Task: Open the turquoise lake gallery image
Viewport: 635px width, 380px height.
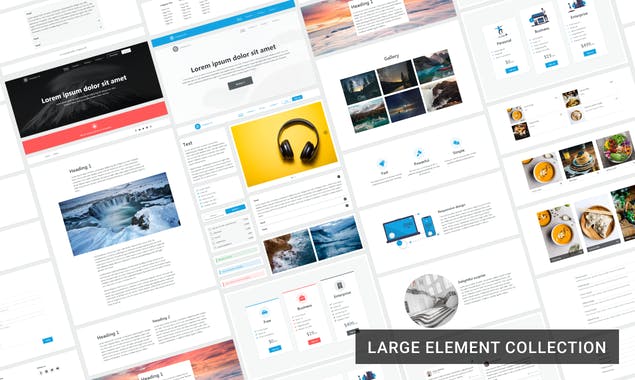Action: click(x=434, y=67)
